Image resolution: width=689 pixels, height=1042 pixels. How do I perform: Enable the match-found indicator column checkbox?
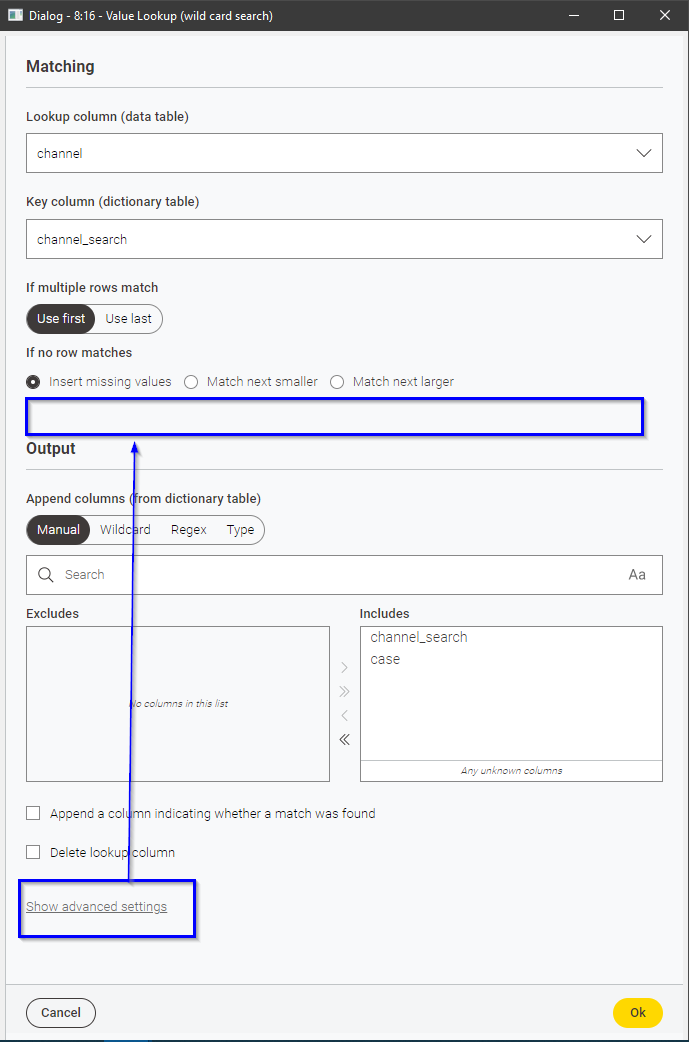pos(33,813)
